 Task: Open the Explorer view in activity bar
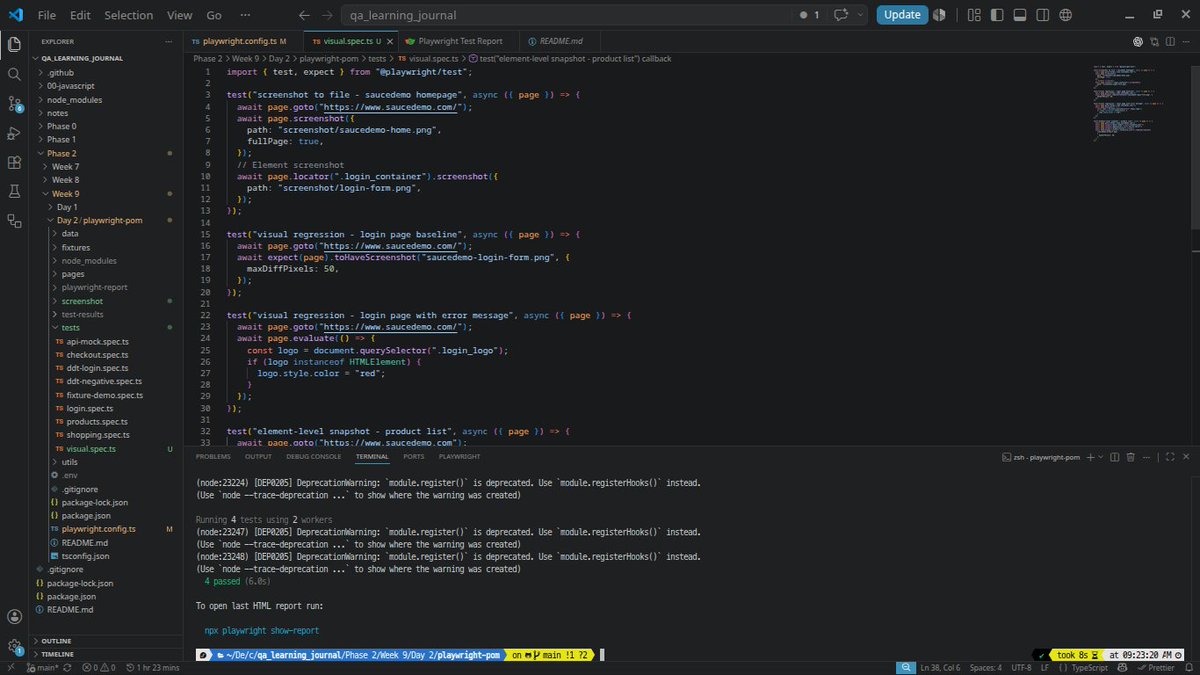pyautogui.click(x=14, y=45)
